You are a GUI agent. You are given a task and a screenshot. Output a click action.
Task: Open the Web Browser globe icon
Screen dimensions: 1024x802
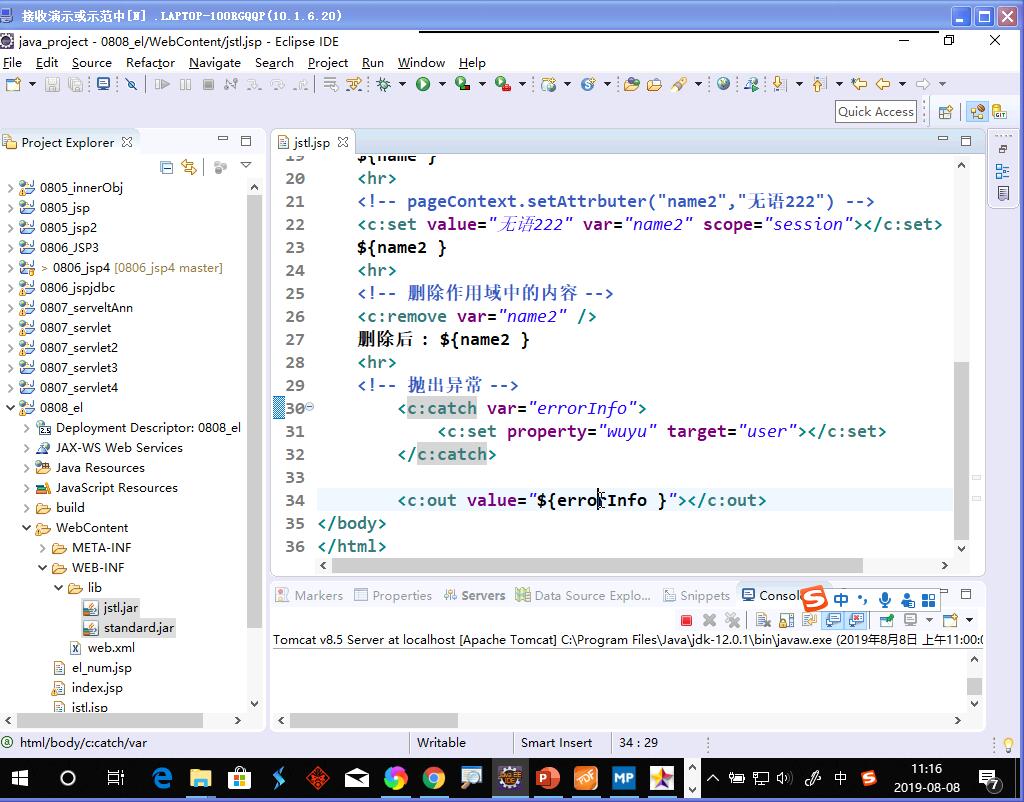pos(723,84)
